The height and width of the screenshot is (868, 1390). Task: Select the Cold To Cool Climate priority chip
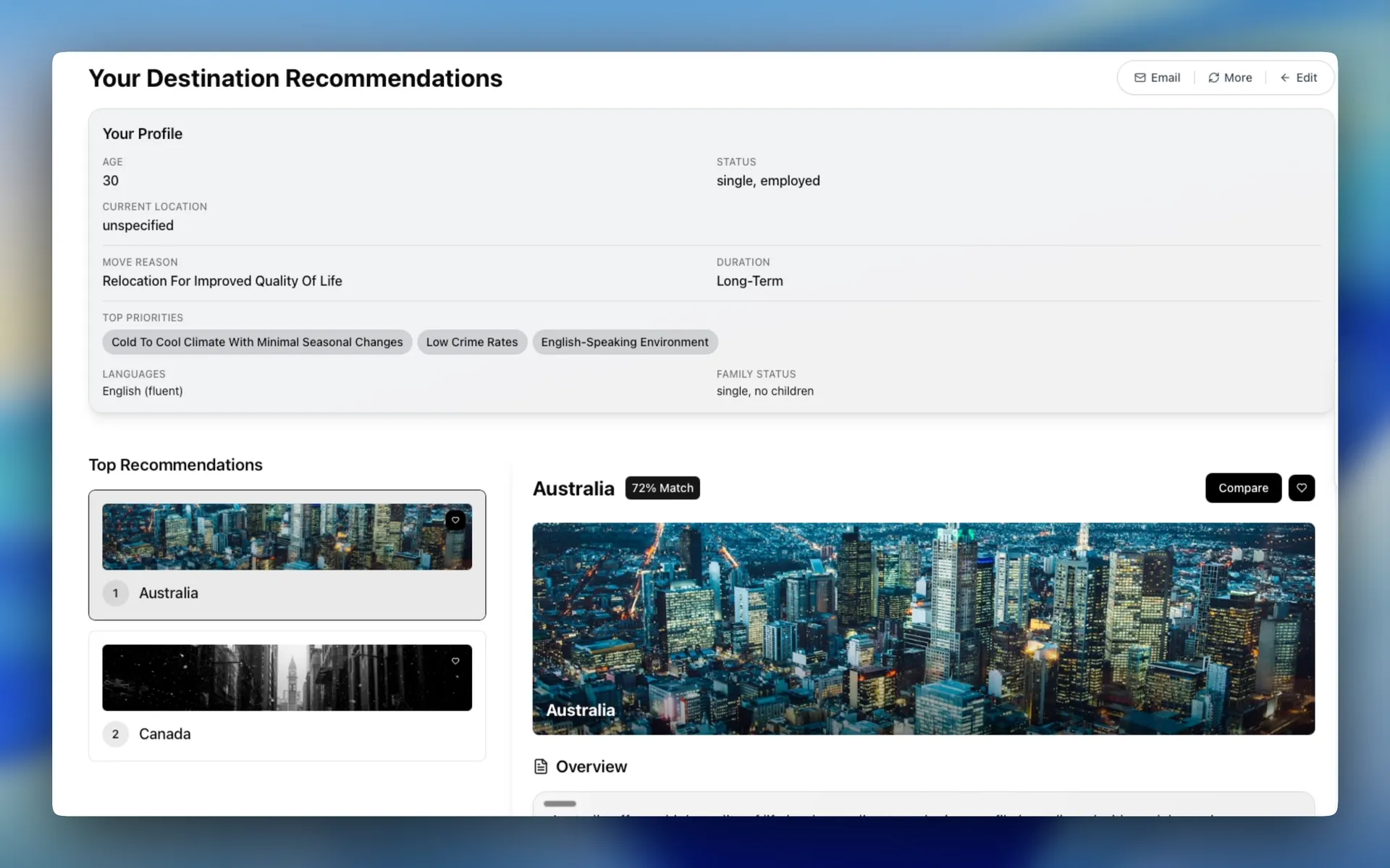pyautogui.click(x=257, y=342)
